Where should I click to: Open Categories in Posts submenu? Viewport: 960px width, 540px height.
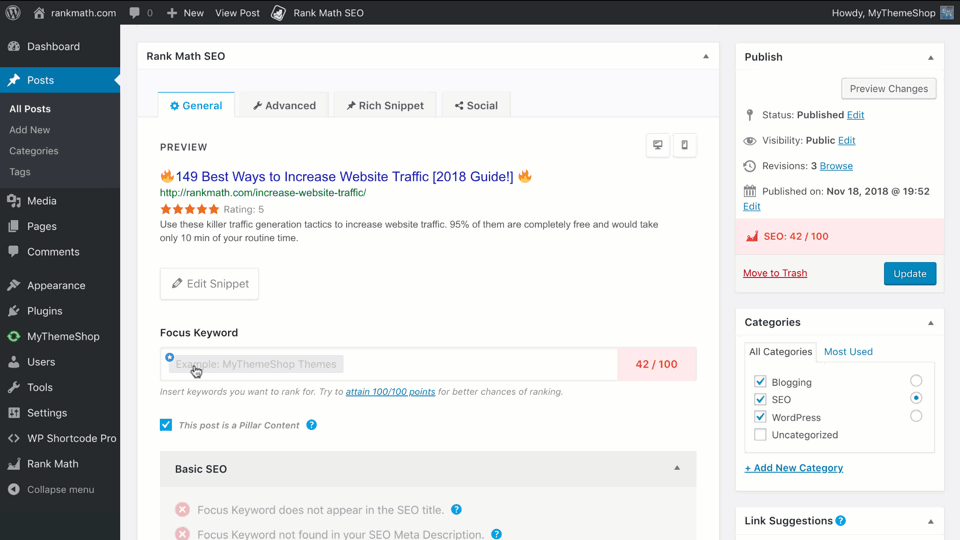pos(34,151)
